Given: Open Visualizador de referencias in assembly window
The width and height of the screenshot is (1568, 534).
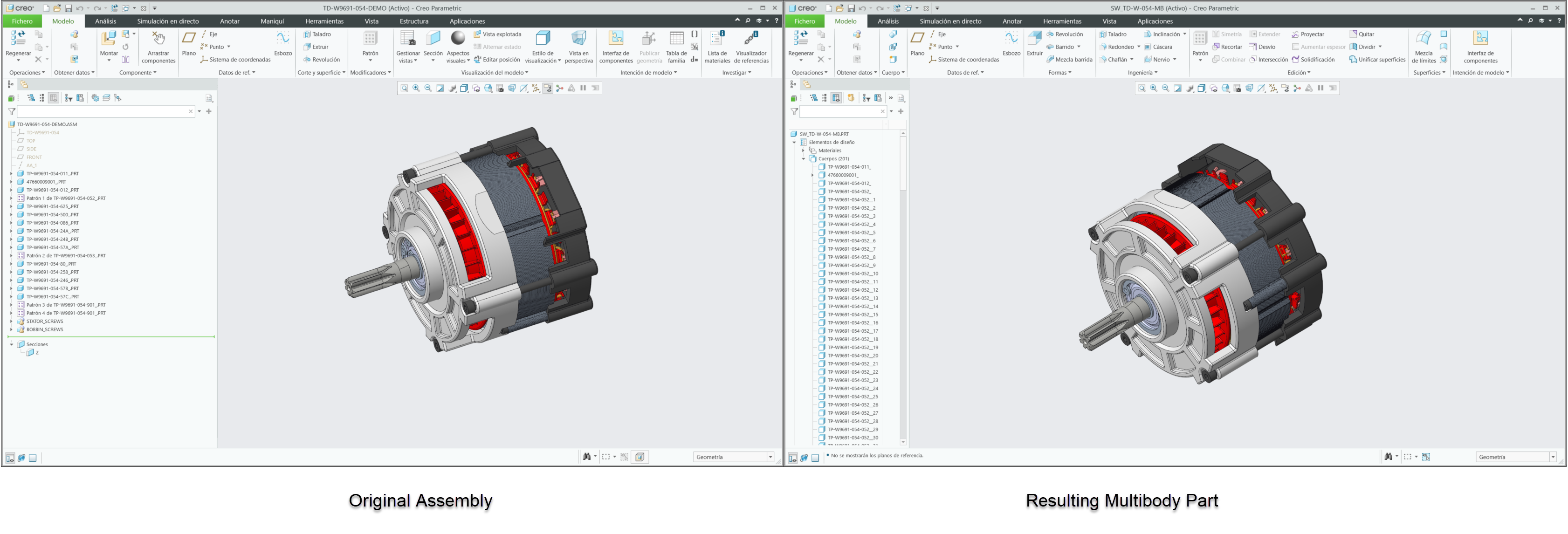Looking at the screenshot, I should [751, 47].
